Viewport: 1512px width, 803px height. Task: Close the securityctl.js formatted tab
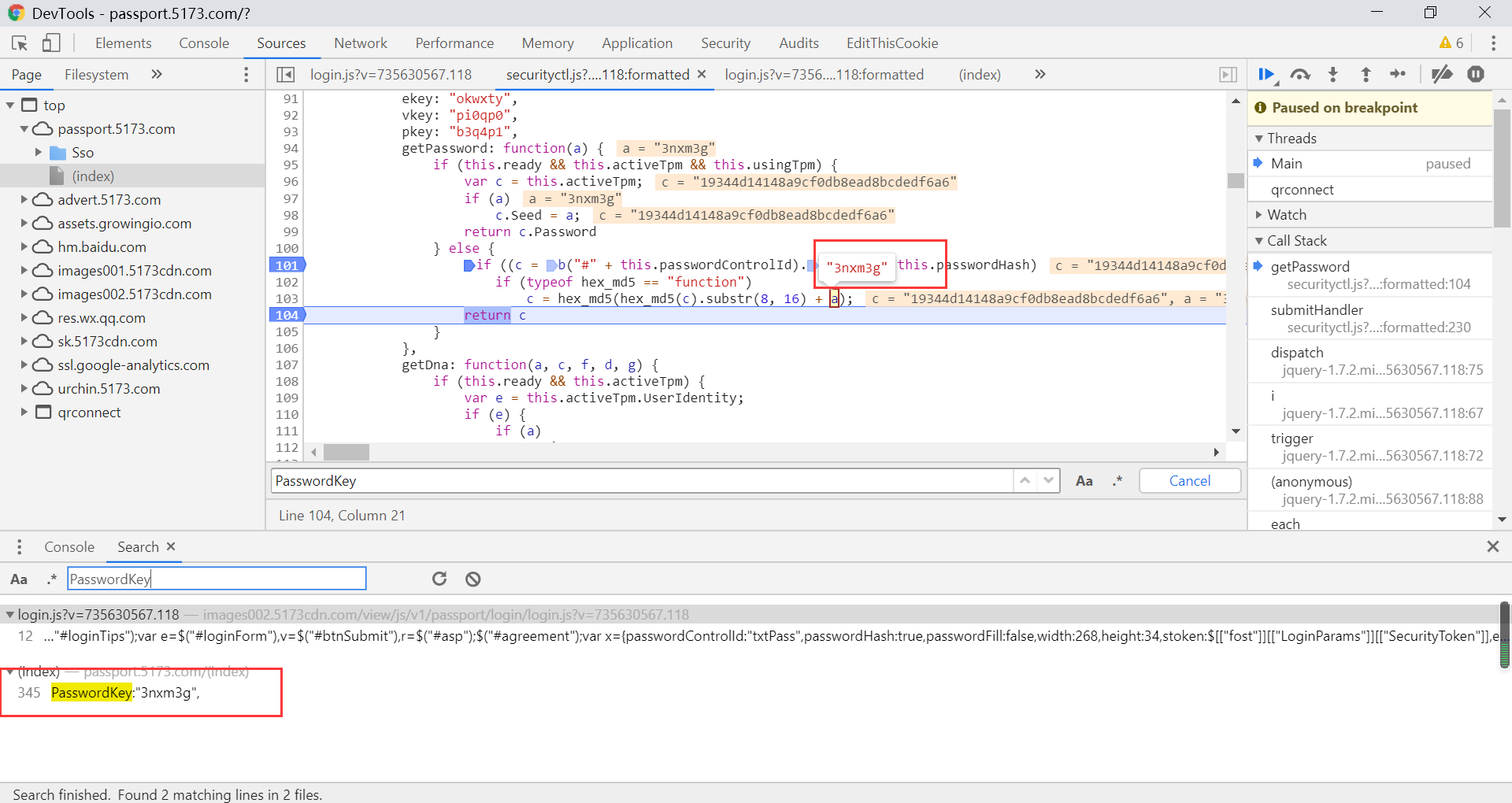[x=702, y=73]
